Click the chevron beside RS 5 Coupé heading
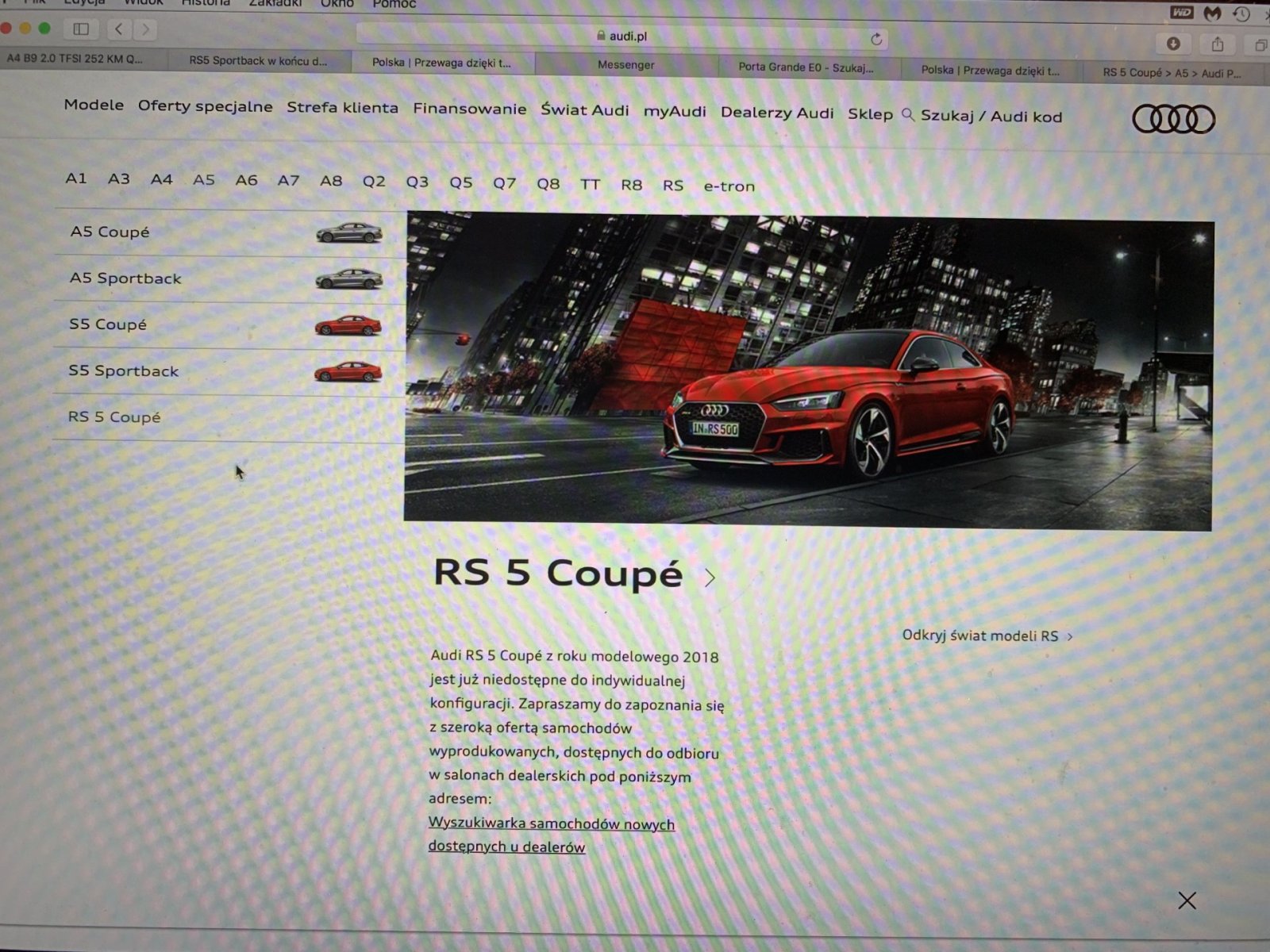The height and width of the screenshot is (952, 1270). pos(710,578)
